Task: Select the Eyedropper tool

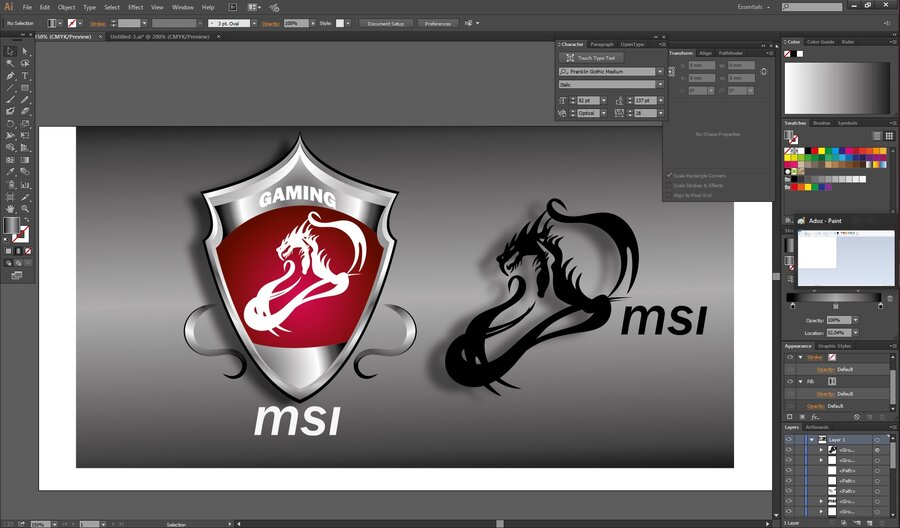Action: [10, 172]
